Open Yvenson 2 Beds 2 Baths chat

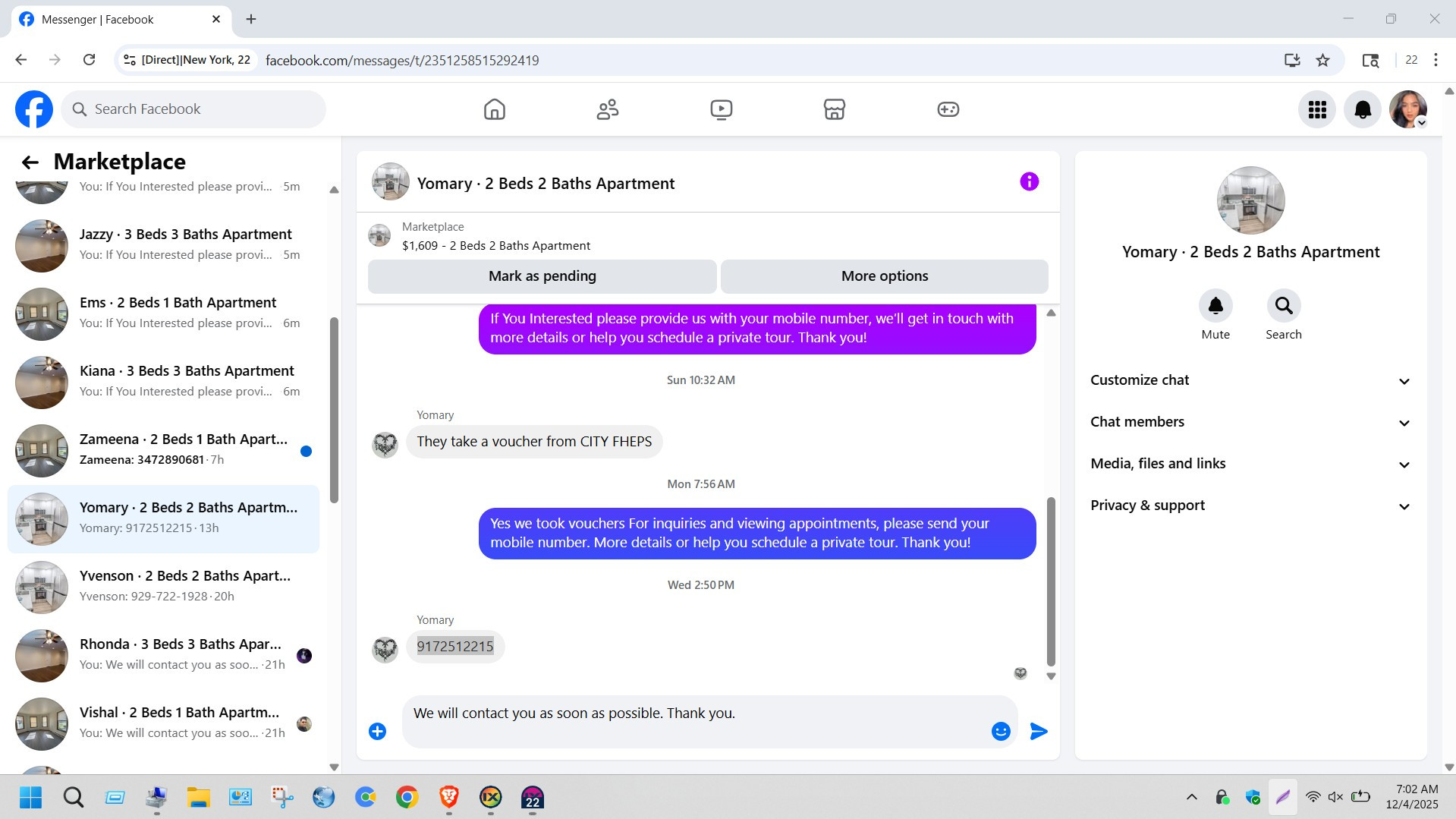click(x=163, y=587)
